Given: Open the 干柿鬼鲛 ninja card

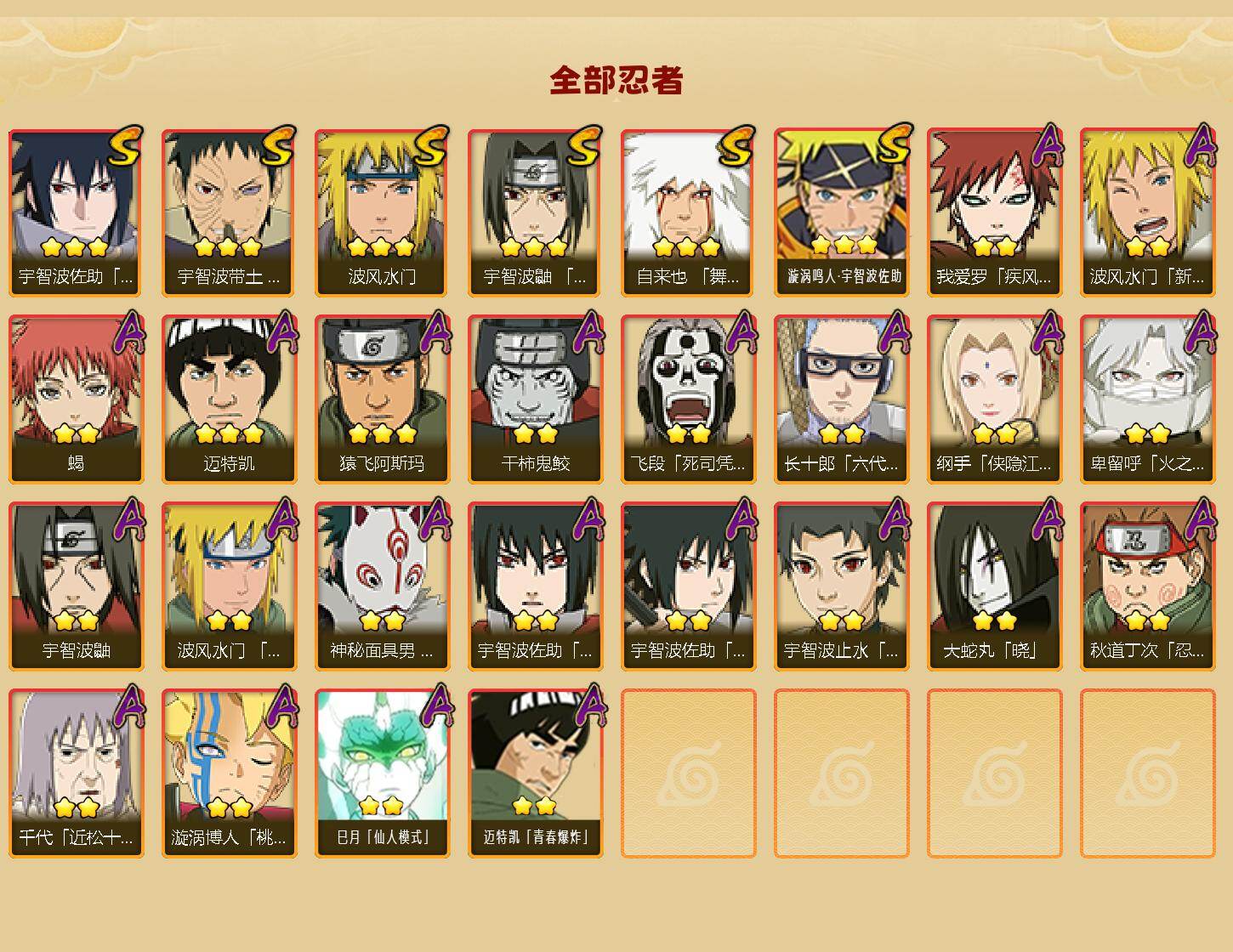Looking at the screenshot, I should [x=535, y=399].
